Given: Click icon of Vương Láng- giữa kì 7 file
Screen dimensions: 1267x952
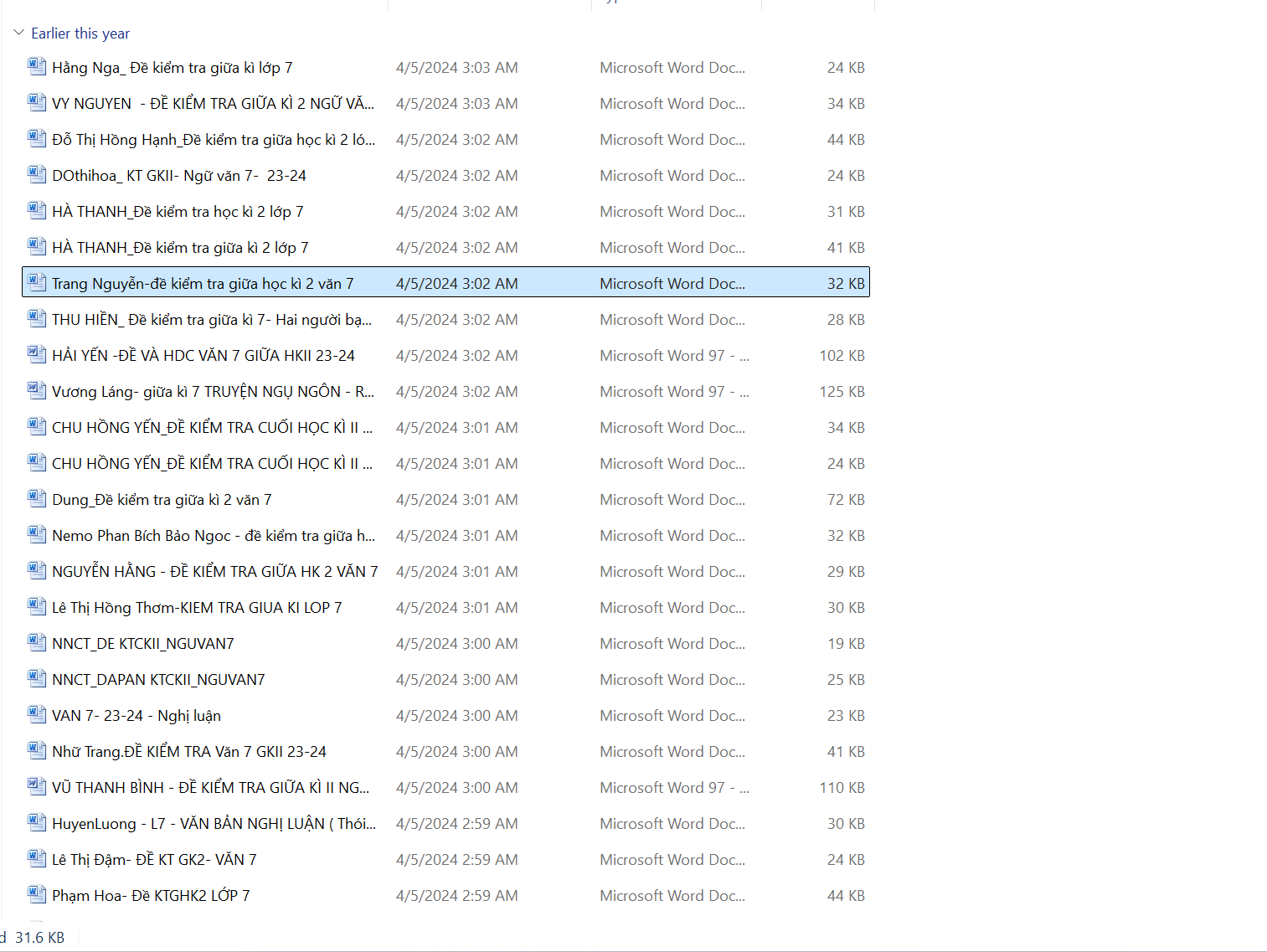Looking at the screenshot, I should point(37,391).
